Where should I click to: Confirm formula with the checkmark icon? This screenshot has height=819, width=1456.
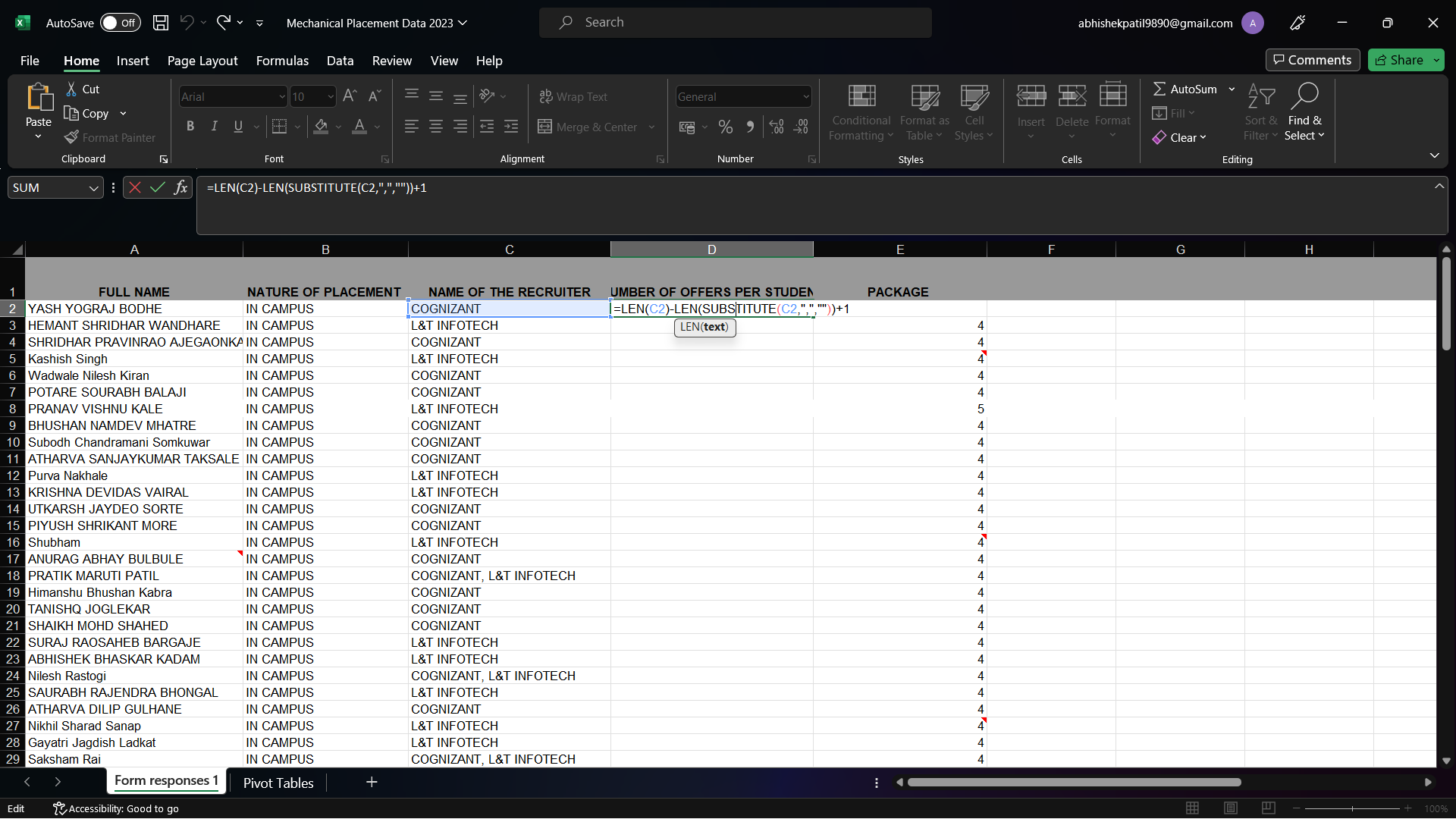click(x=158, y=187)
